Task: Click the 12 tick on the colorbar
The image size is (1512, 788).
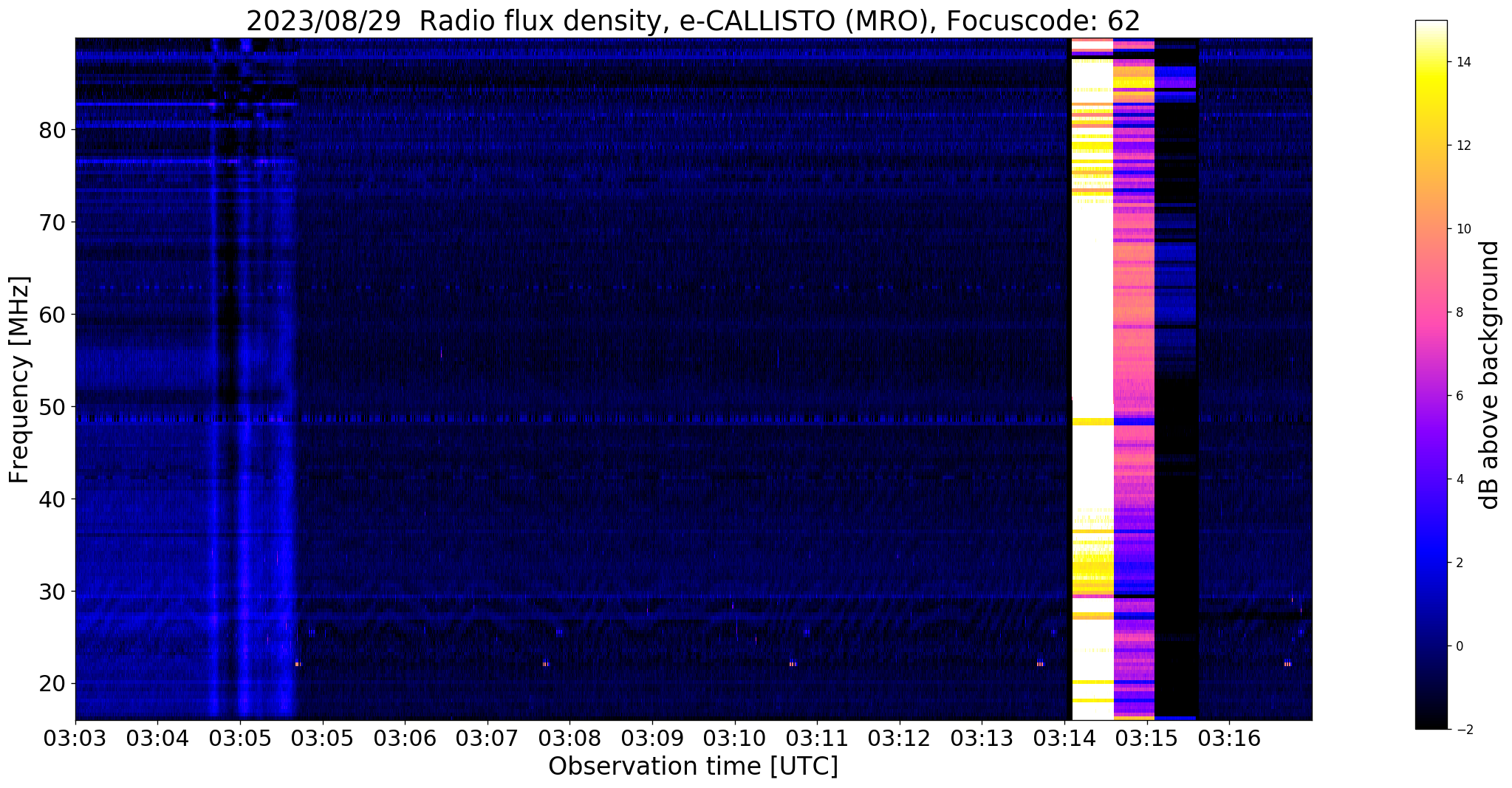Action: coord(1462,145)
